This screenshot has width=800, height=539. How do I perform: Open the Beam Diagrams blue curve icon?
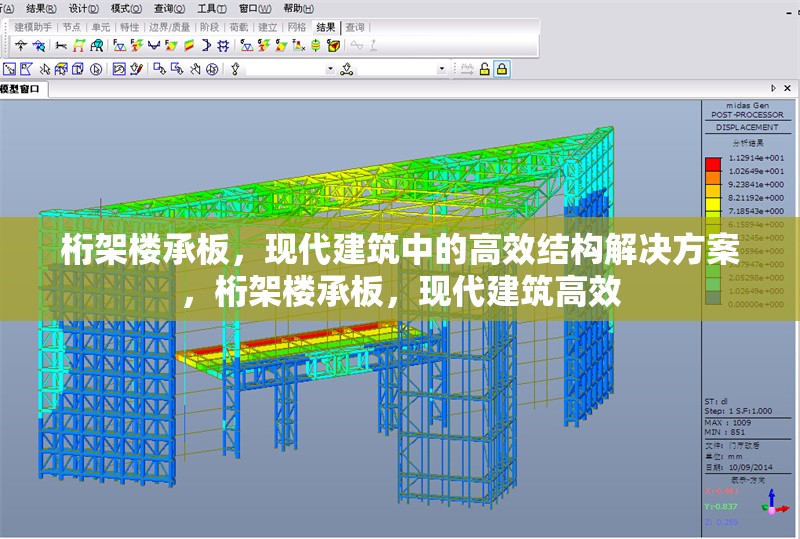[154, 46]
